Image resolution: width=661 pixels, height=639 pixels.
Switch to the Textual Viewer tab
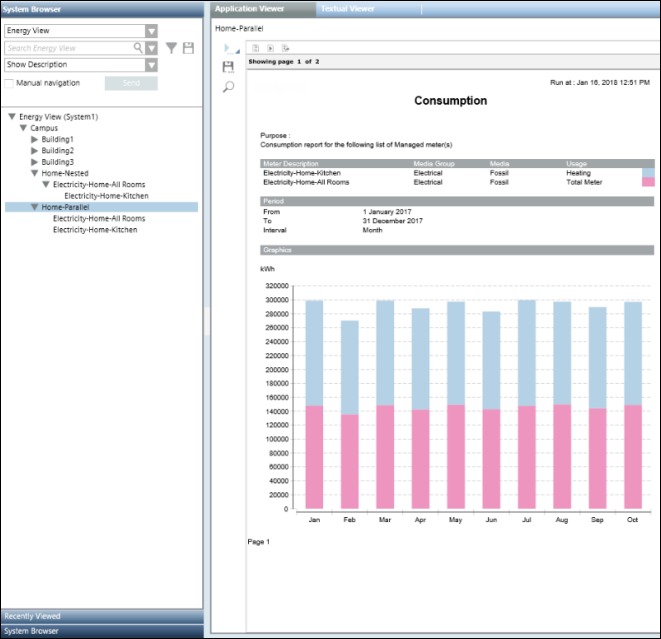pyautogui.click(x=347, y=8)
